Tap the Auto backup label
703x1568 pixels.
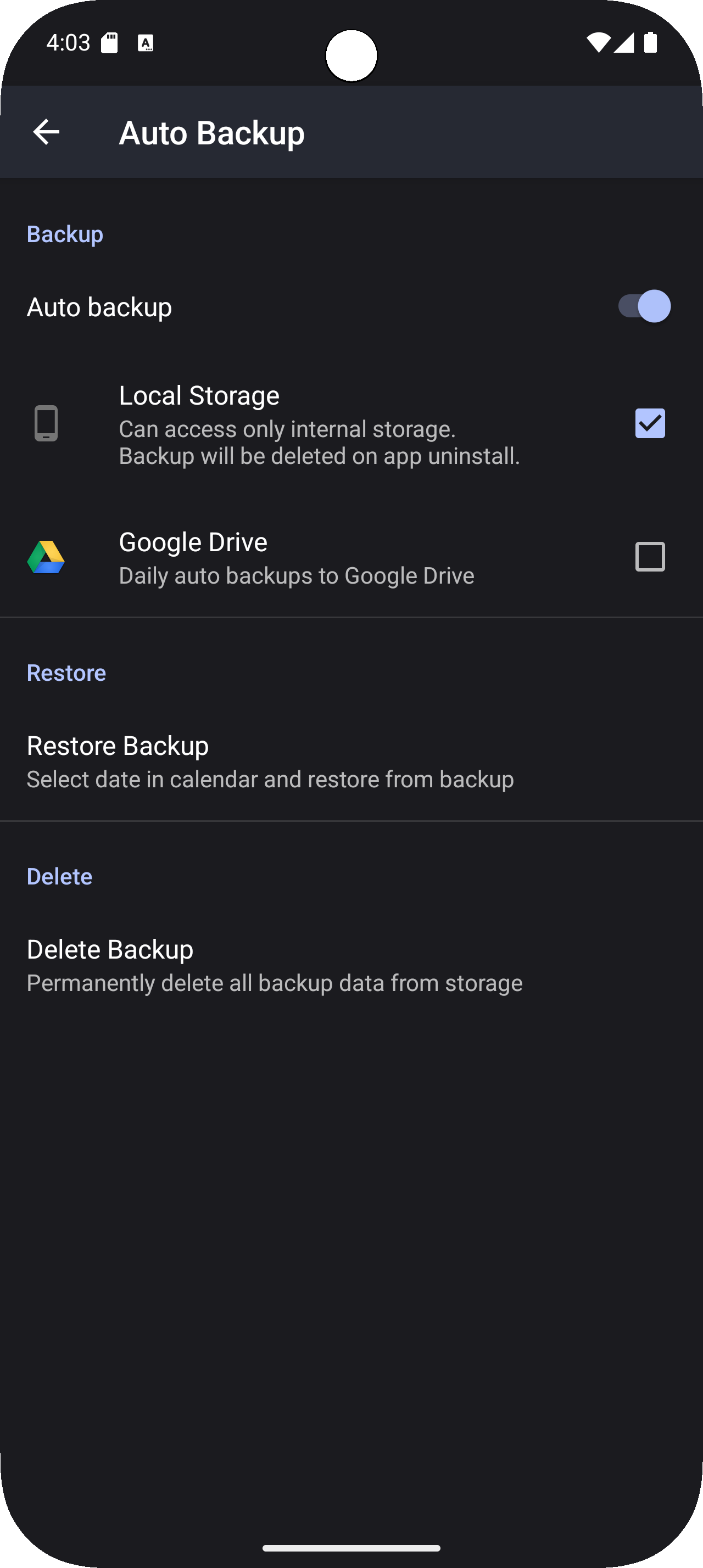(x=99, y=307)
